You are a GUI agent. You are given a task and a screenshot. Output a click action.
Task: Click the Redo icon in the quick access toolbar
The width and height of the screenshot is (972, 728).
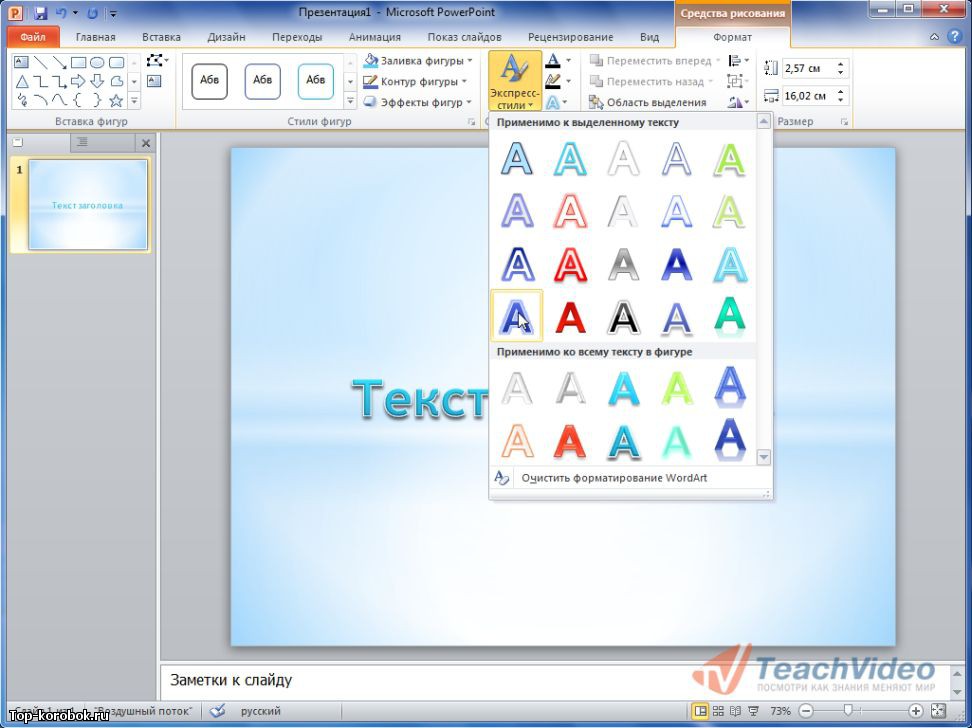tap(92, 12)
